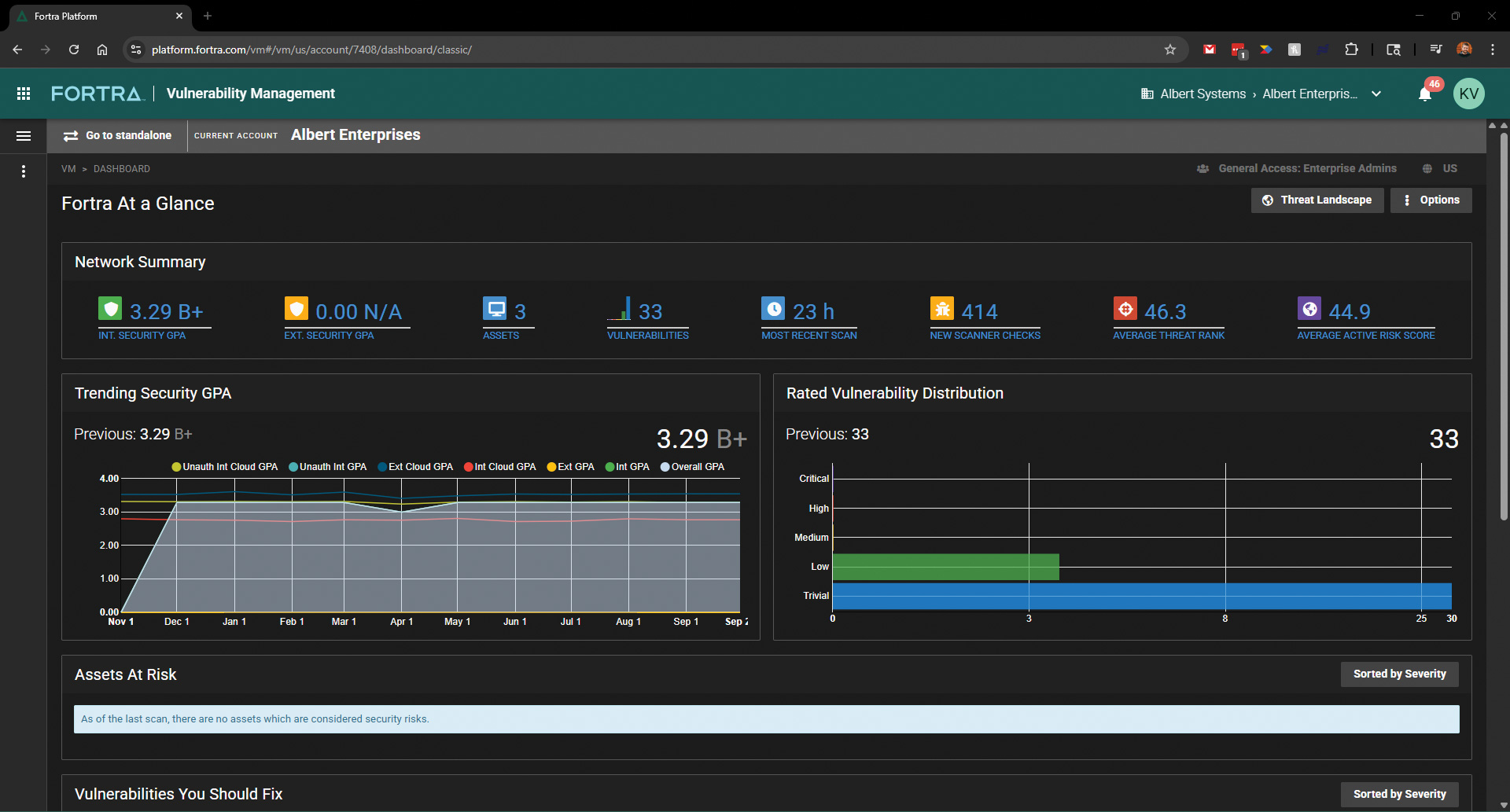1510x812 pixels.
Task: Open Go to standalone
Action: point(118,135)
